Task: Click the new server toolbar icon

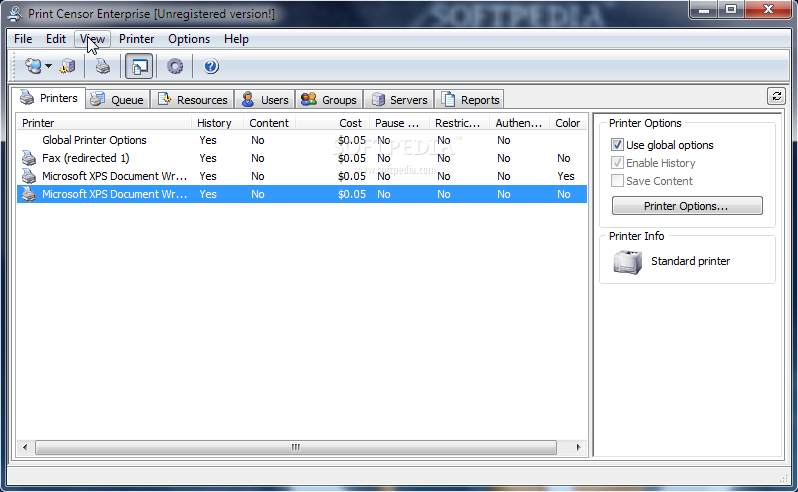Action: click(x=67, y=66)
